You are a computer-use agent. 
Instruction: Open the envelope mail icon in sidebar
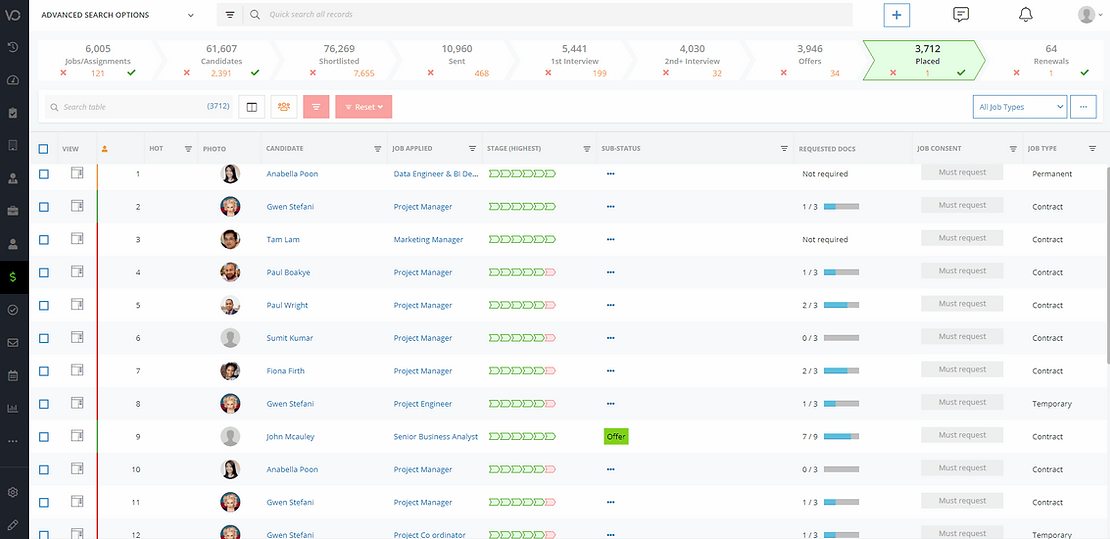tap(13, 343)
